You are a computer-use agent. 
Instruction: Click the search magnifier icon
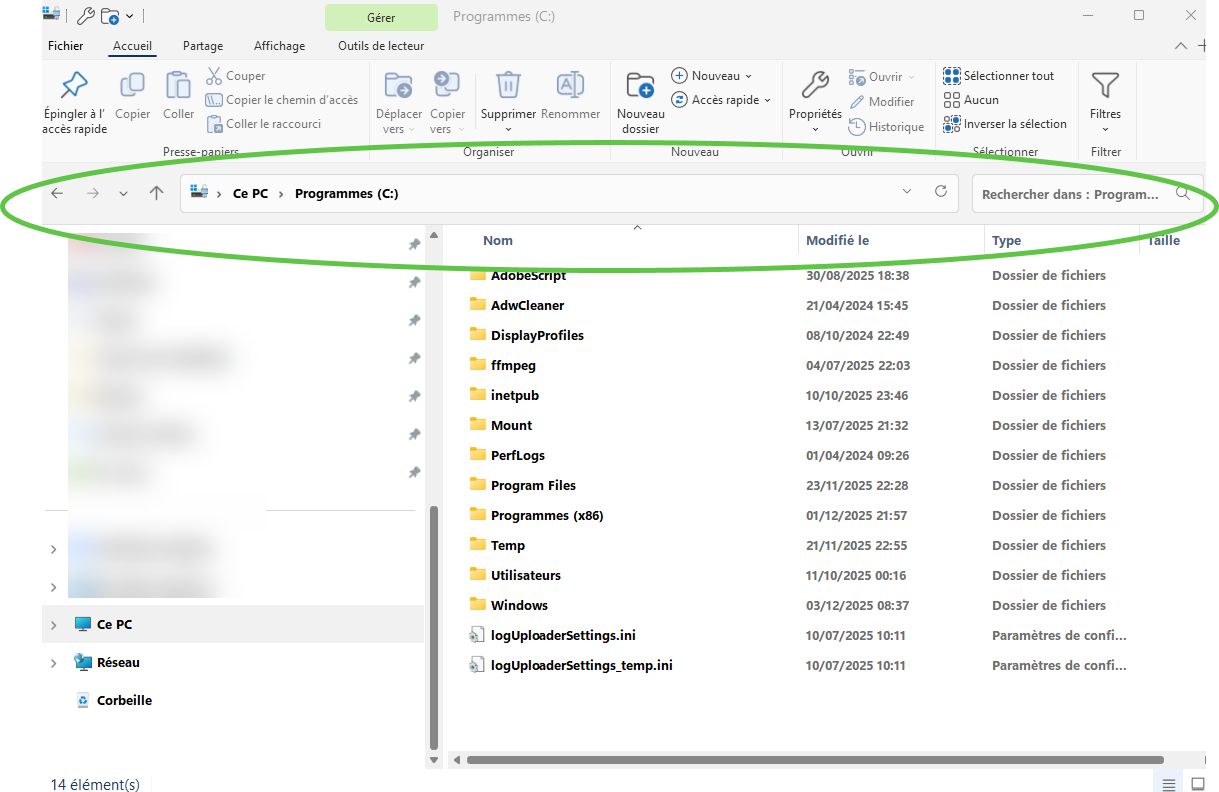click(x=1183, y=193)
